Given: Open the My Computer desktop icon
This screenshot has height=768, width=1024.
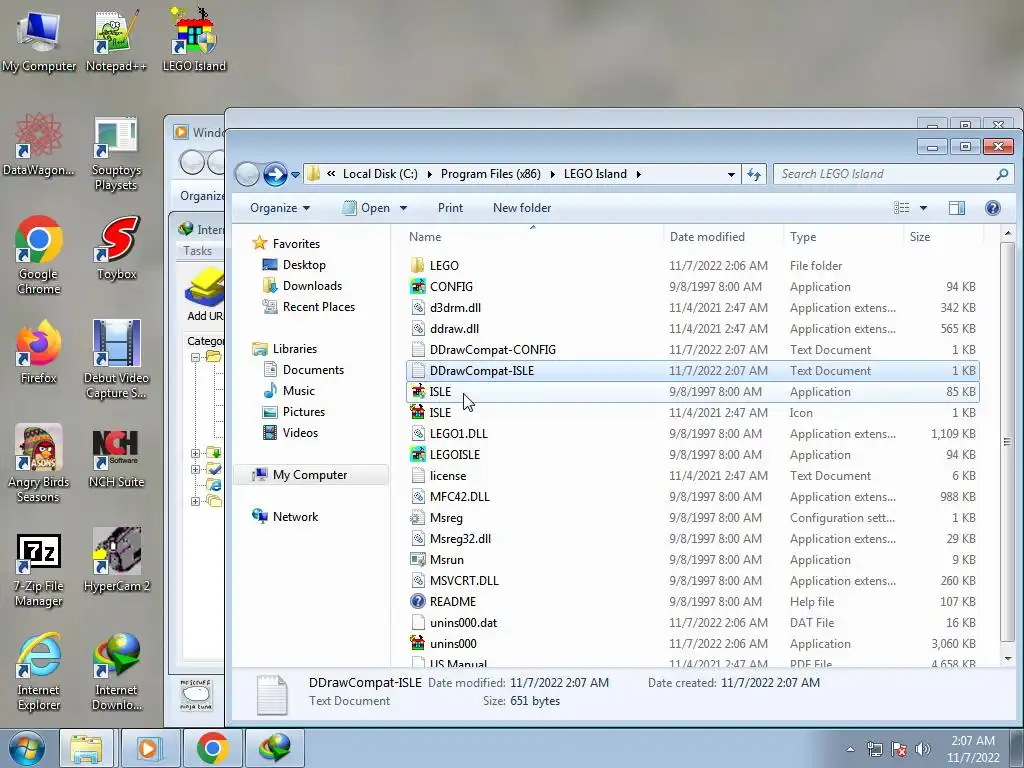Looking at the screenshot, I should [x=39, y=40].
